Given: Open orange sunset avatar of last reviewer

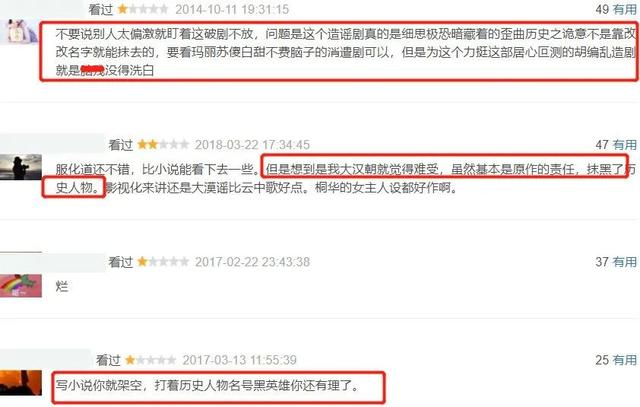Looking at the screenshot, I should click(21, 383).
